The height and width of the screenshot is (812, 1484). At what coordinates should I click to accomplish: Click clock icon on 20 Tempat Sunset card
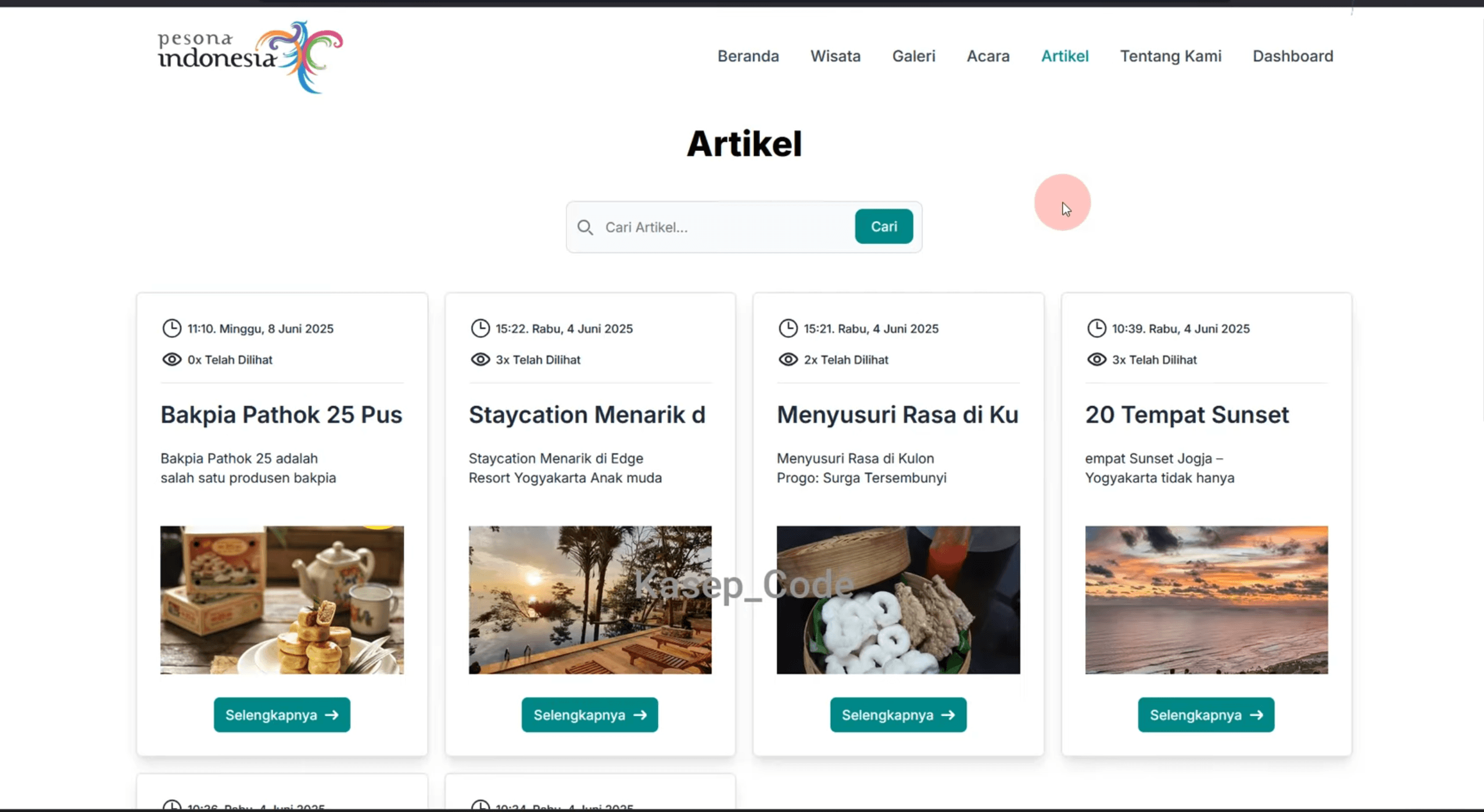point(1096,328)
